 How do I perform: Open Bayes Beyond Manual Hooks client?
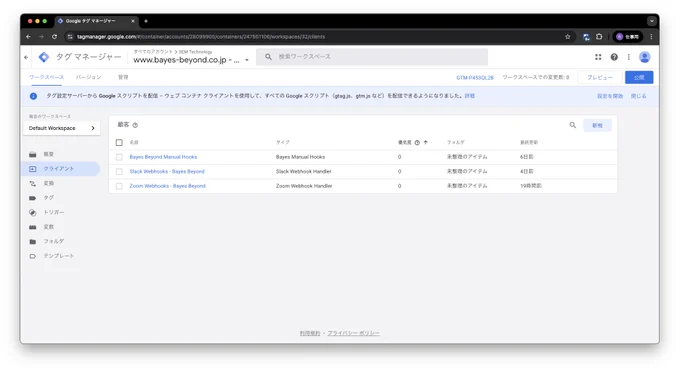point(163,157)
